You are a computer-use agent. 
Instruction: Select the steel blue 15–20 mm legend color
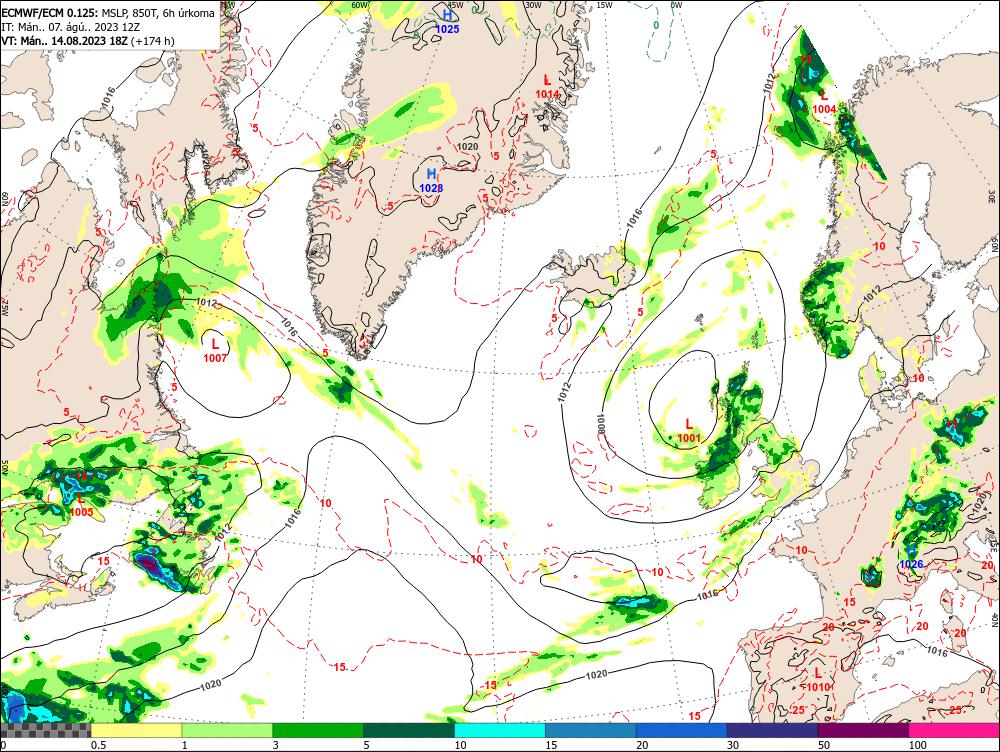591,730
